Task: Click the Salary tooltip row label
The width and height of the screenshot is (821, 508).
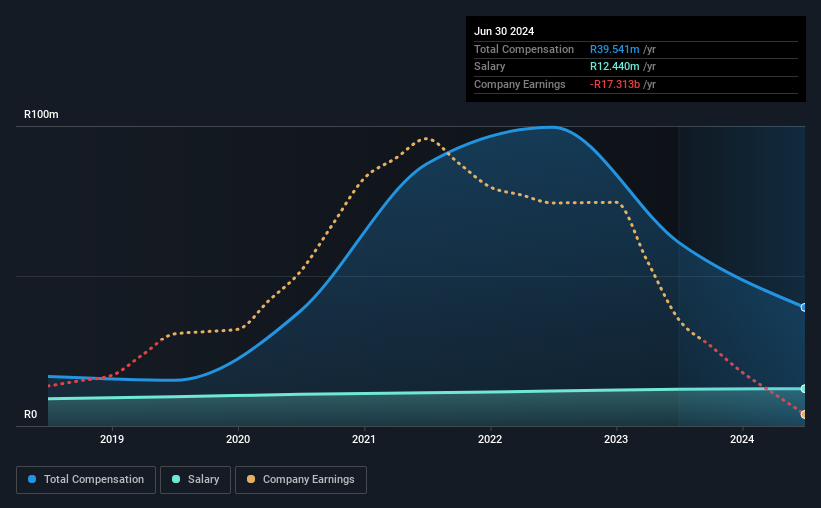Action: point(490,67)
